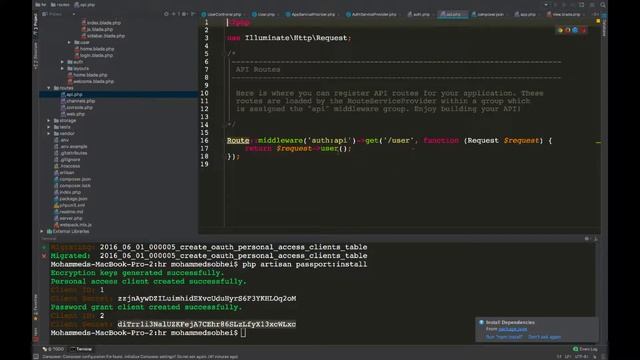Select console.php in project tree
Viewport: 640px width, 360px height.
tap(77, 108)
